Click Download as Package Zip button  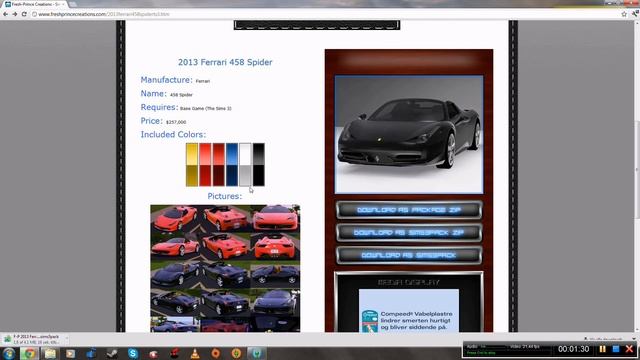[x=409, y=210]
